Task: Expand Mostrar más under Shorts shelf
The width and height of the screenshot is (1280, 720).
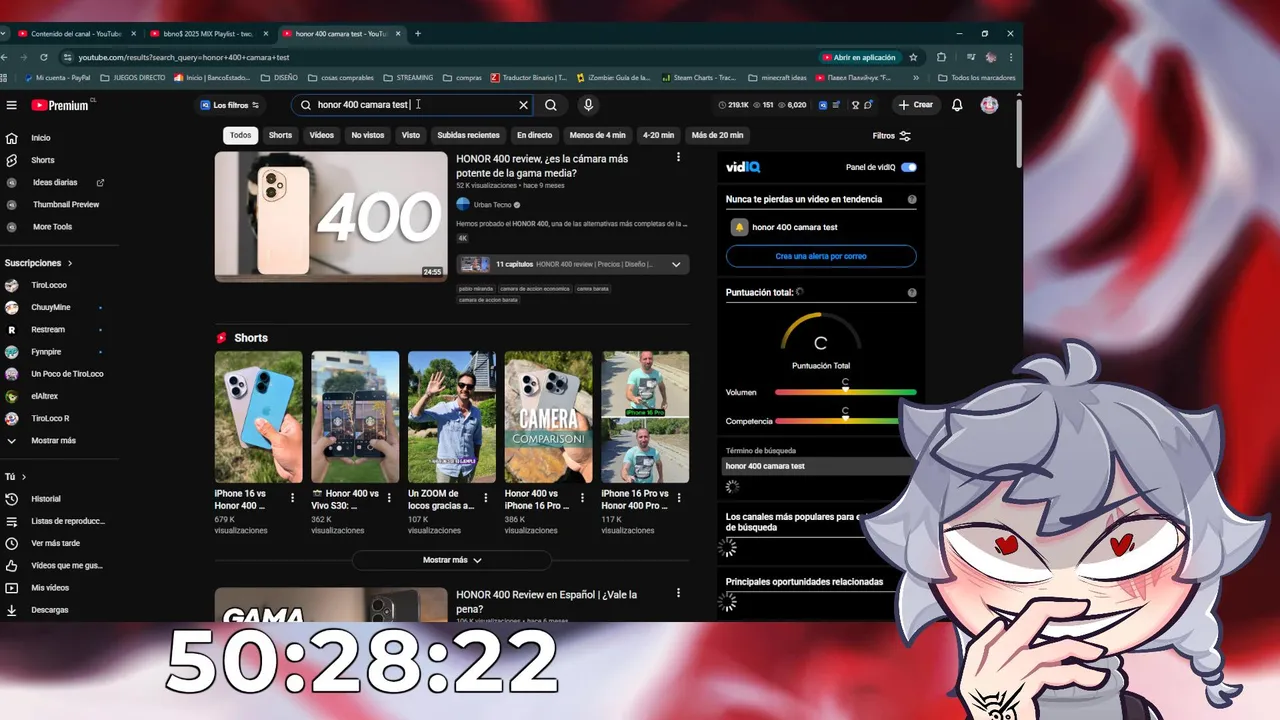Action: click(451, 560)
